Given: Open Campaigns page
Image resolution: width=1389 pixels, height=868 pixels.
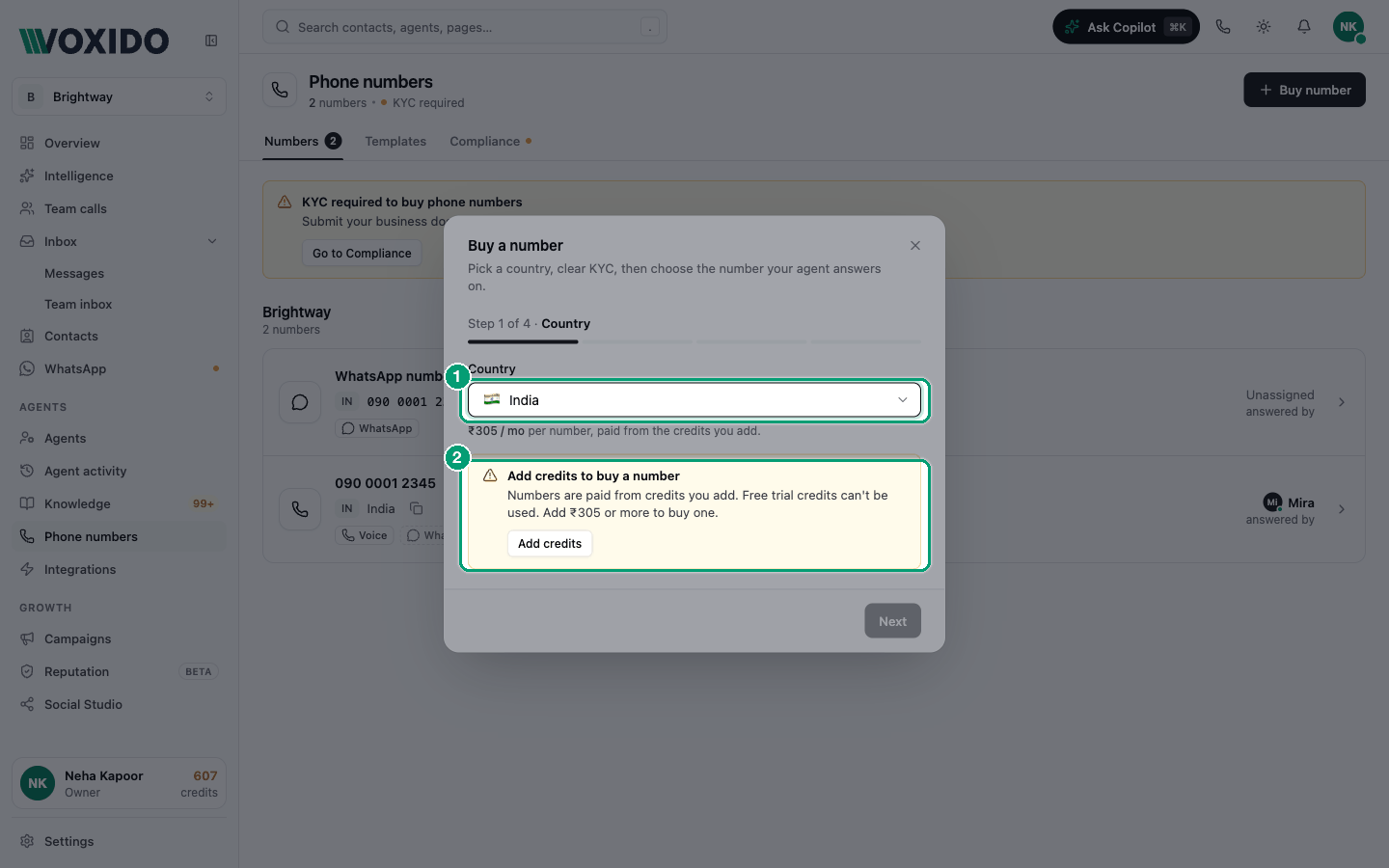Looking at the screenshot, I should [120, 638].
